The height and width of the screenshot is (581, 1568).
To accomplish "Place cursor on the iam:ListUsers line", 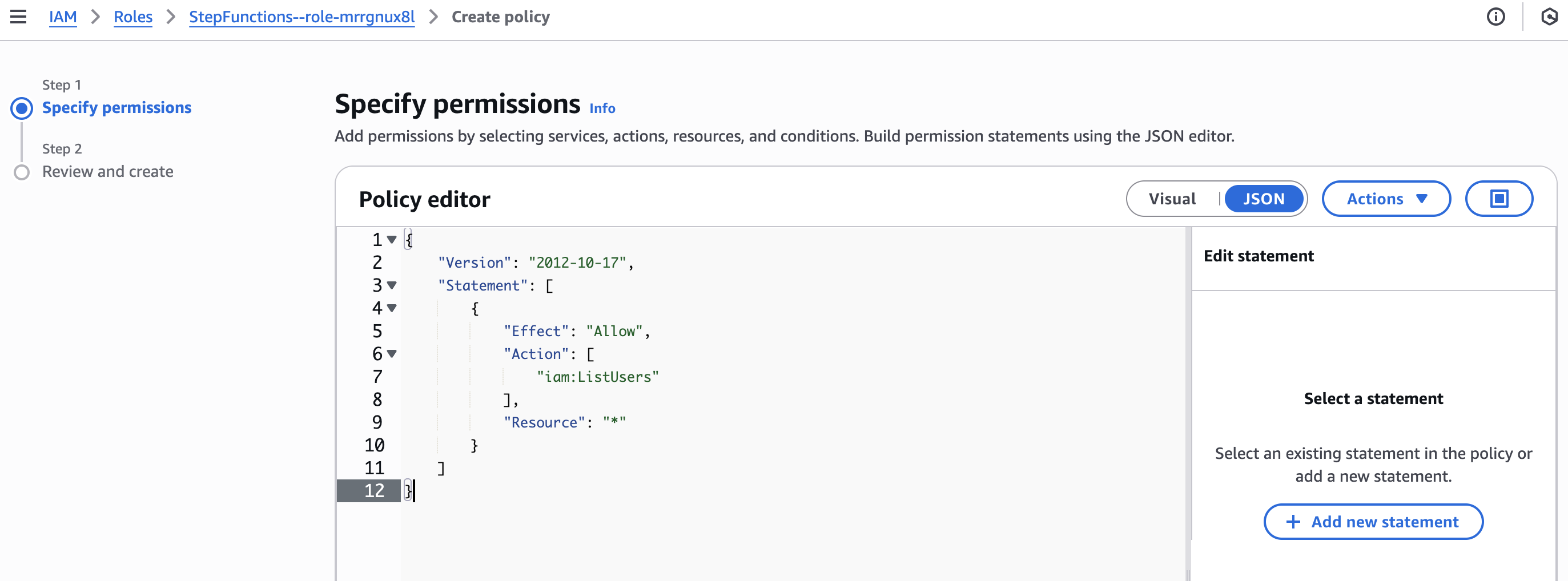I will [x=597, y=377].
